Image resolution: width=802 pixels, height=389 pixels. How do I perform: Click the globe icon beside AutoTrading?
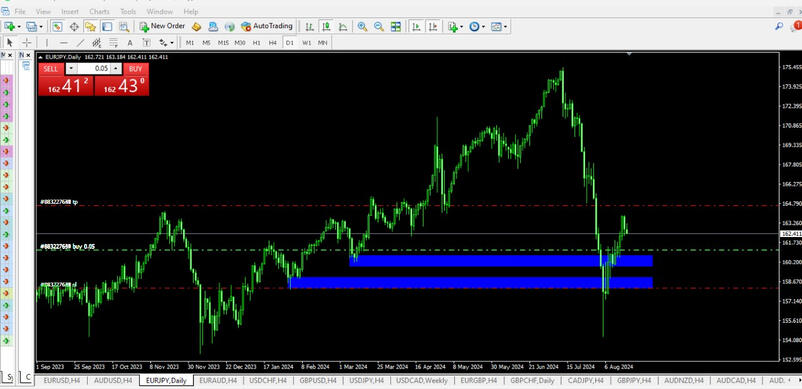[x=230, y=27]
